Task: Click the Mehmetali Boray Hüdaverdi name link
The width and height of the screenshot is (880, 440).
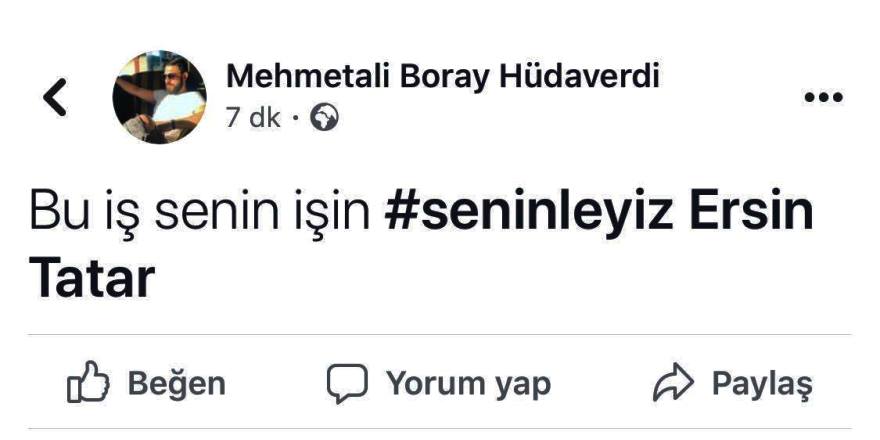Action: (x=442, y=76)
